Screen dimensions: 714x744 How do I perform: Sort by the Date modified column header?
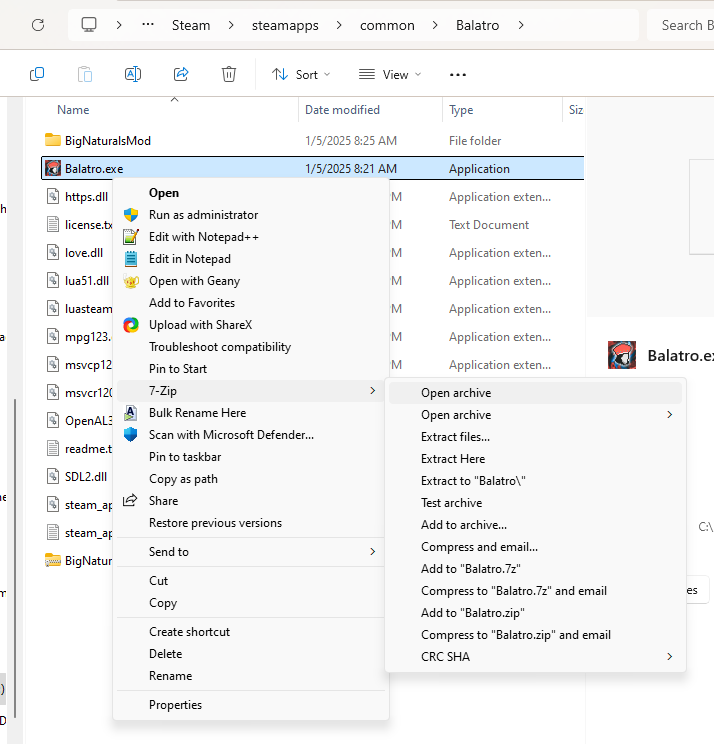(x=342, y=110)
